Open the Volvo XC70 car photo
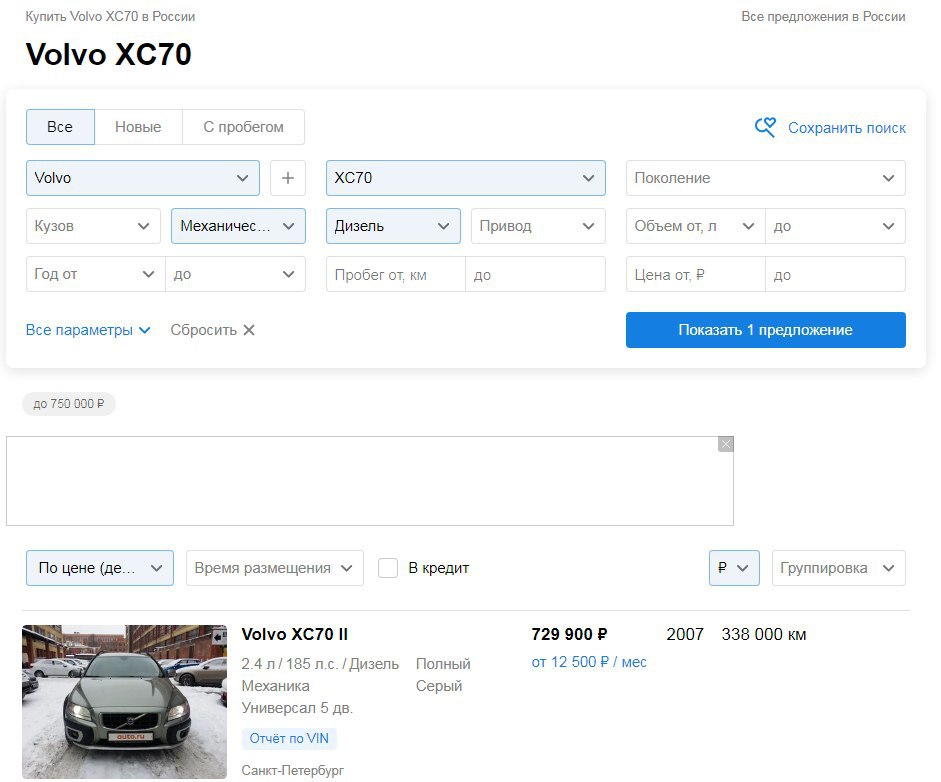Viewport: 941px width, 782px height. 124,702
